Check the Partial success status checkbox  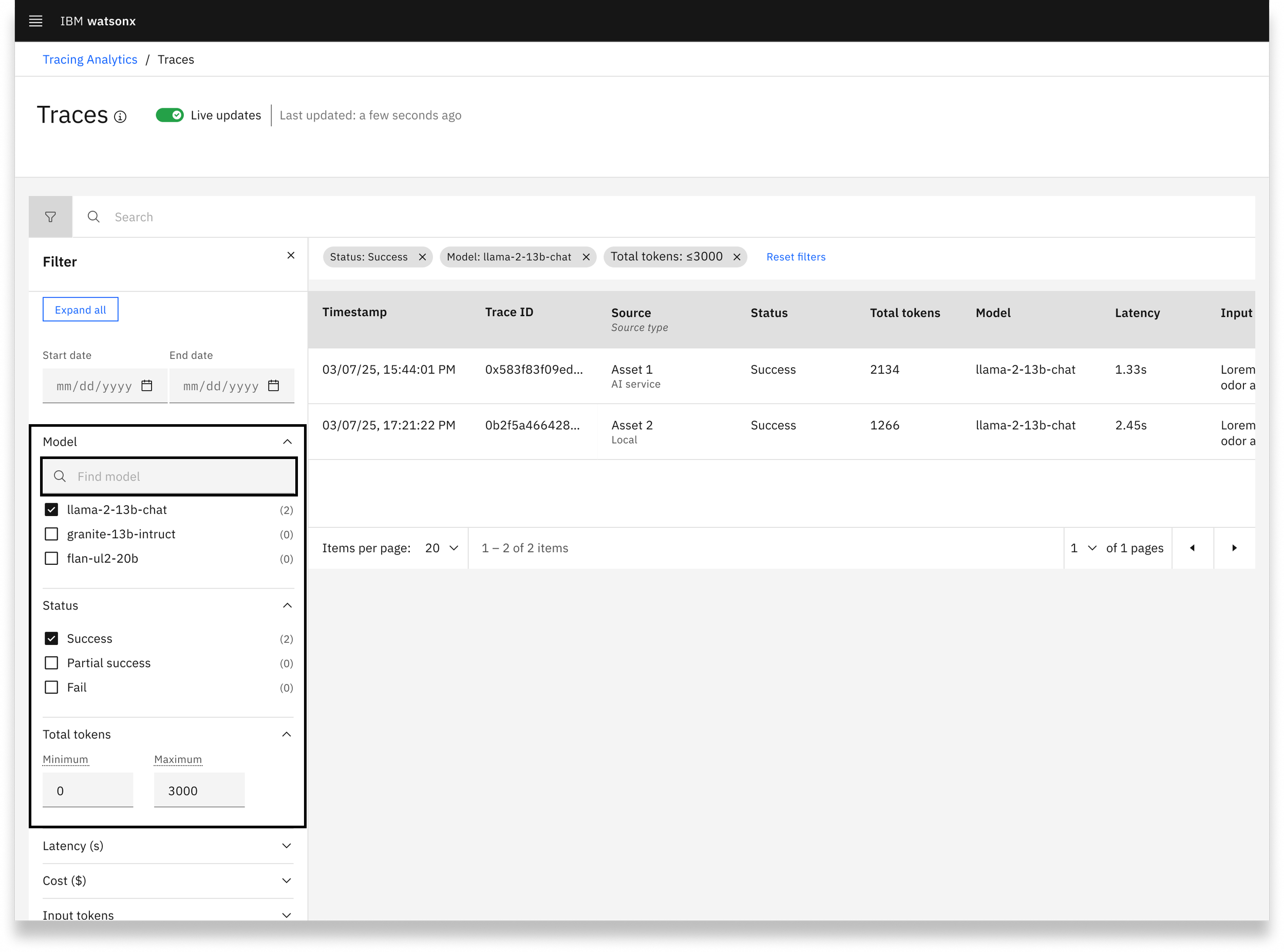coord(51,663)
